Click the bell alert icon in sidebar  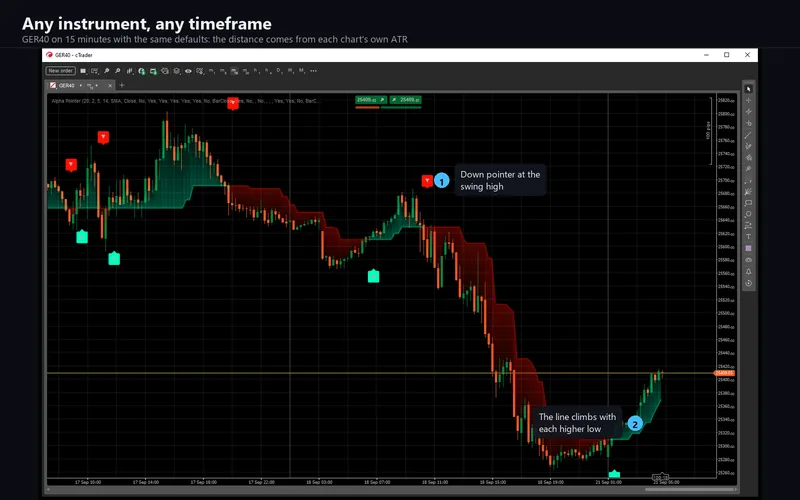click(748, 271)
